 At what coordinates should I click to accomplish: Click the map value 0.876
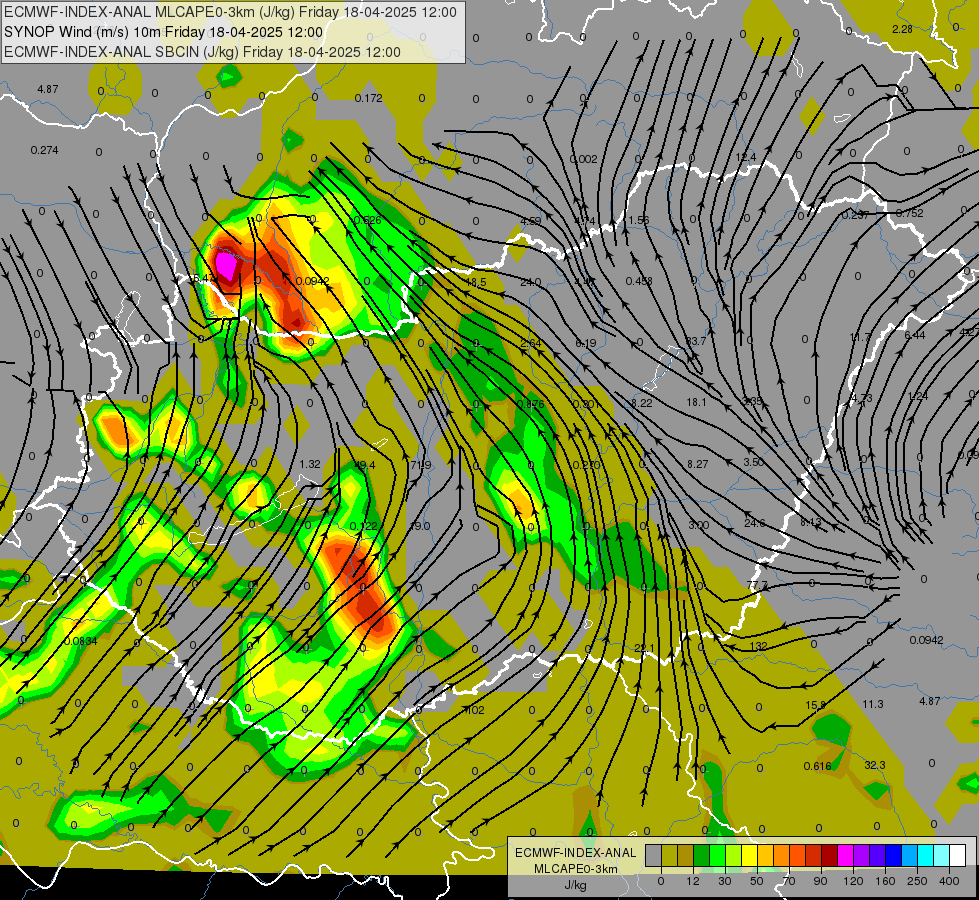click(530, 404)
